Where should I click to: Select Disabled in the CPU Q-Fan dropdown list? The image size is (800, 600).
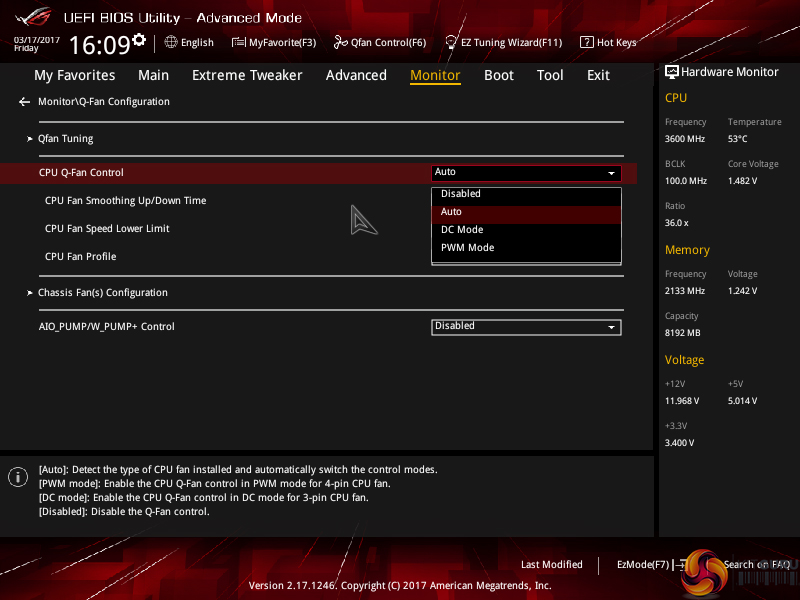click(461, 194)
